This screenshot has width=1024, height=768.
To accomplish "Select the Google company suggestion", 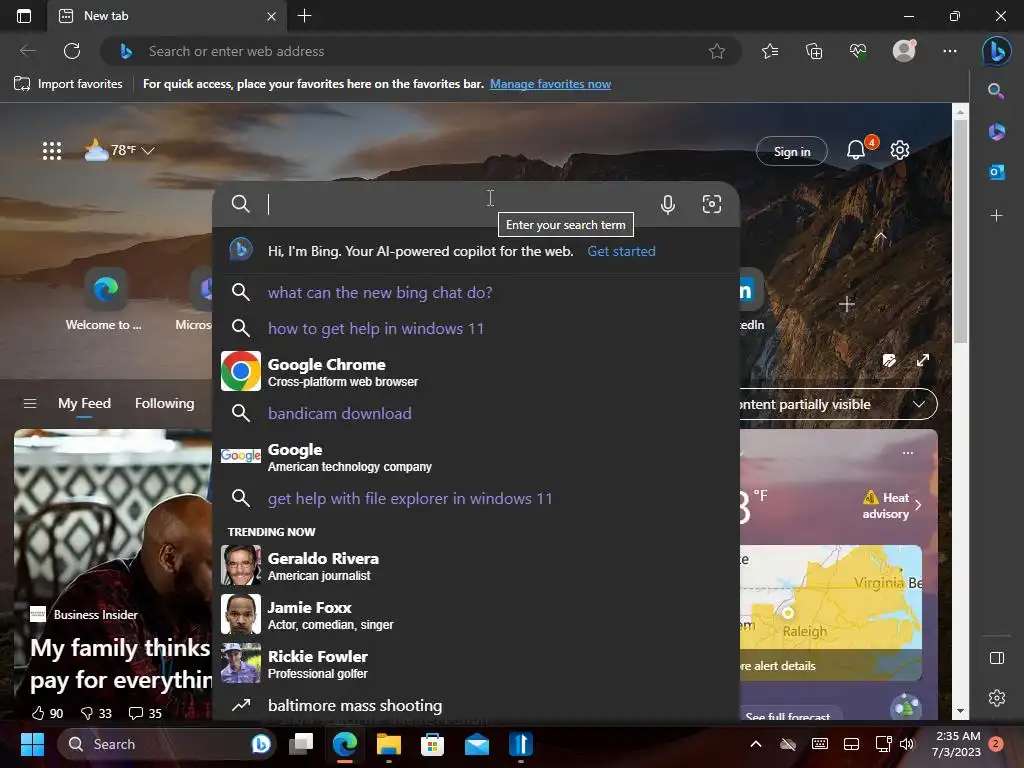I will [476, 456].
